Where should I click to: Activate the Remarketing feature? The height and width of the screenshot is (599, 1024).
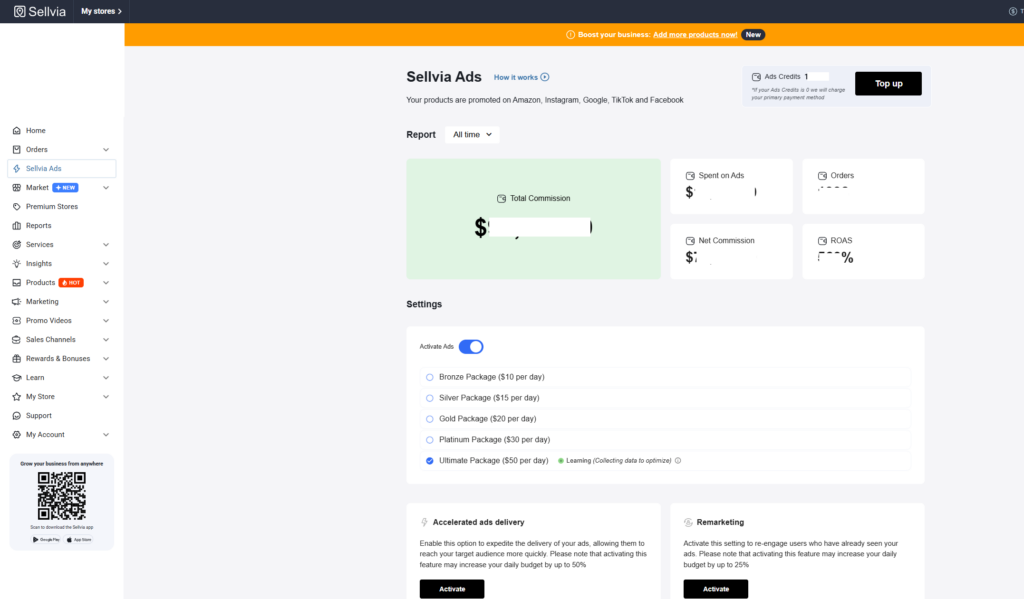(x=716, y=589)
